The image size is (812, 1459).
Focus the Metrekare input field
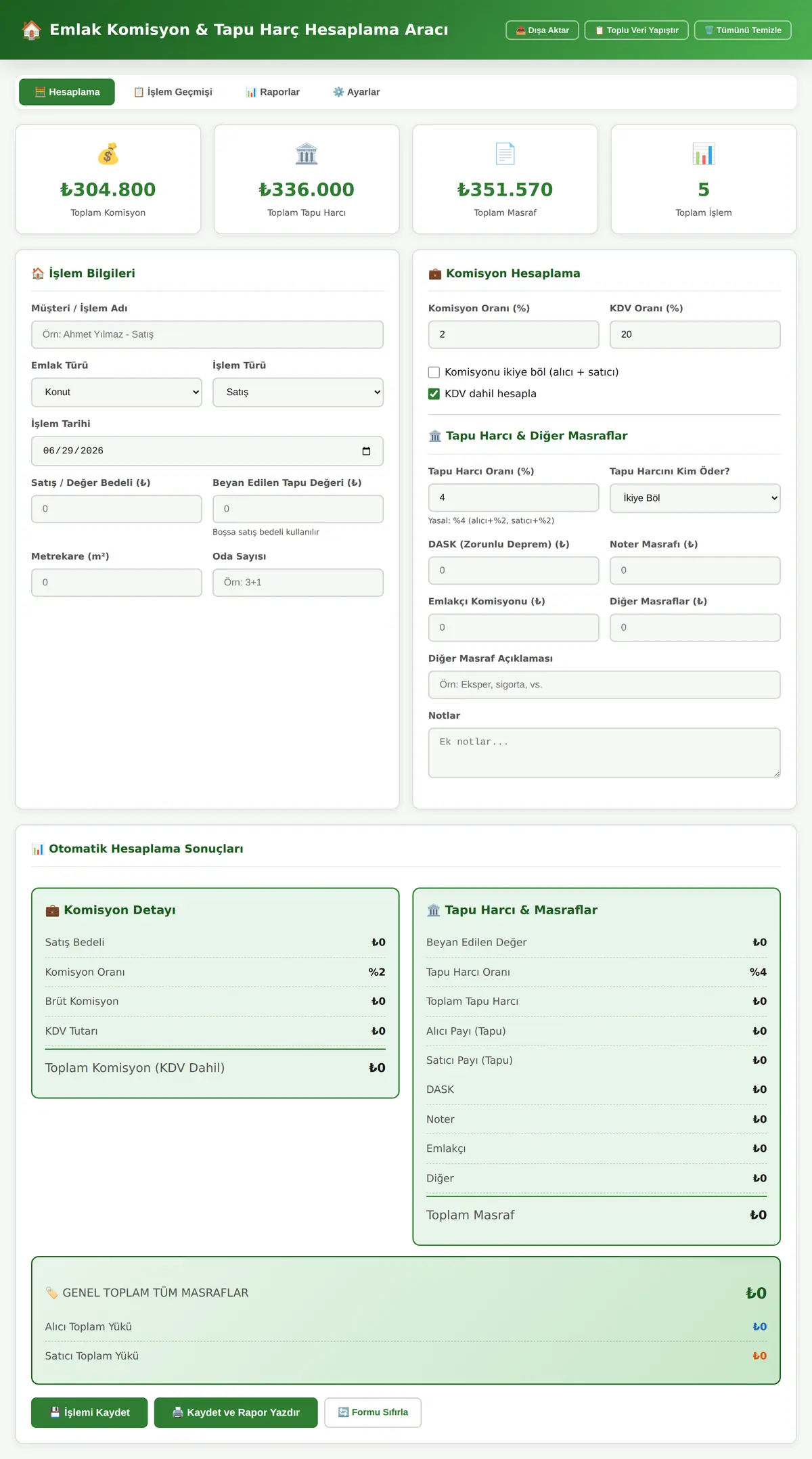point(116,583)
